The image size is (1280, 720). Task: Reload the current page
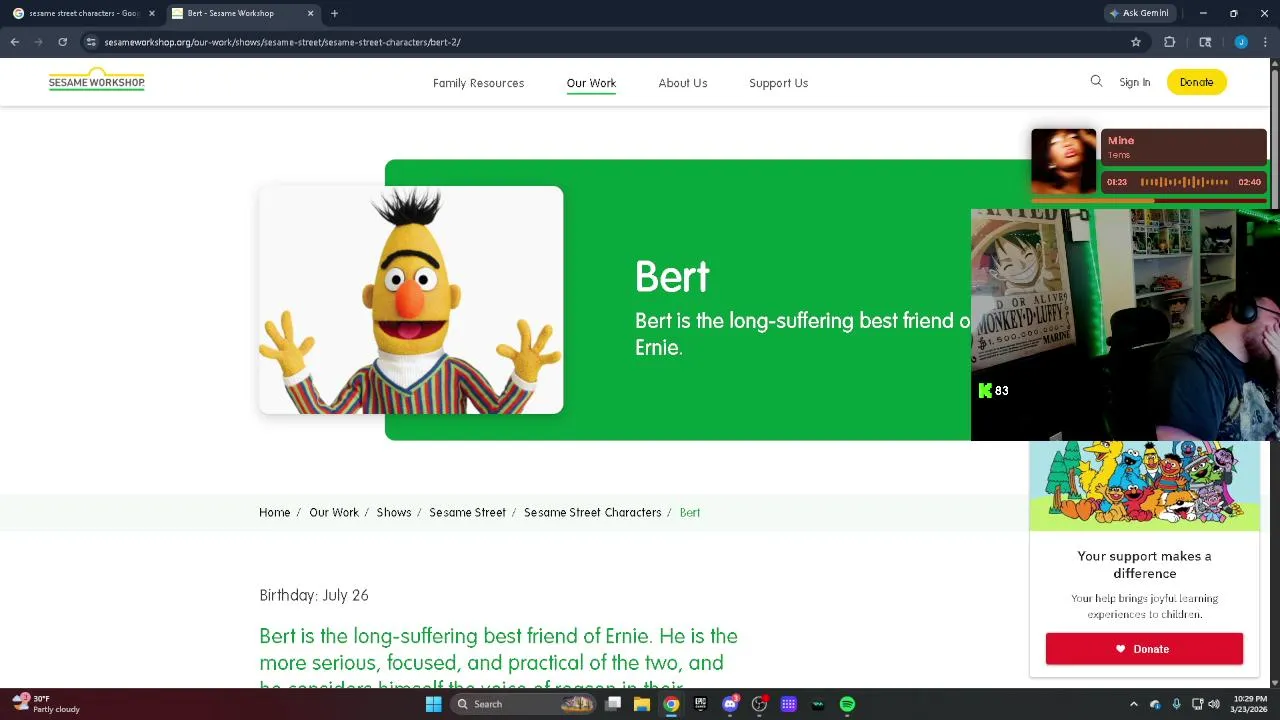(x=62, y=42)
